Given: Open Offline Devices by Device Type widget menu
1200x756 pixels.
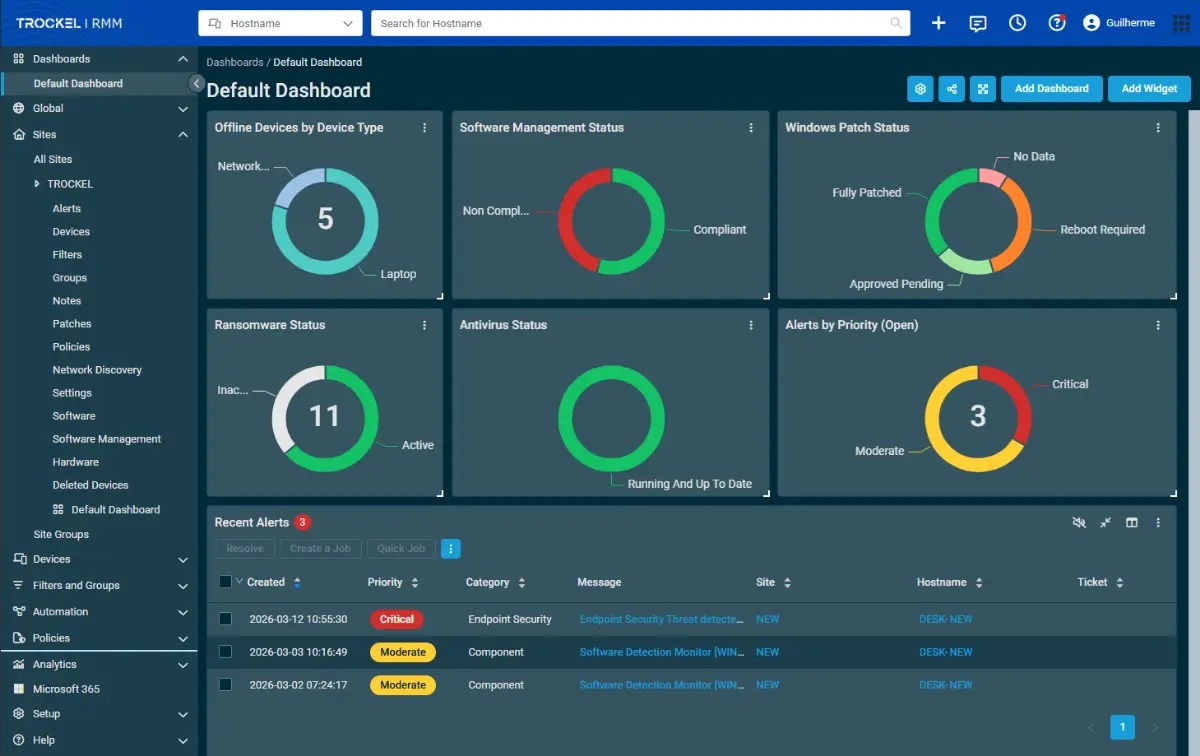Looking at the screenshot, I should [425, 128].
